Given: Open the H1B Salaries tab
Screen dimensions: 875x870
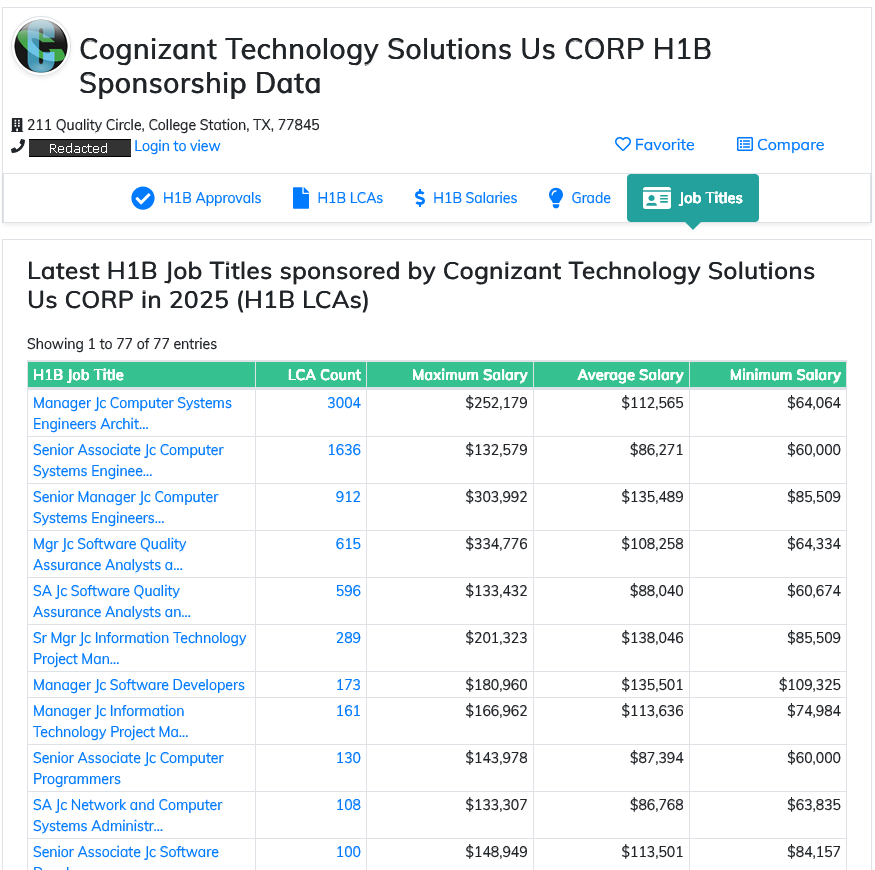Looking at the screenshot, I should [x=474, y=198].
